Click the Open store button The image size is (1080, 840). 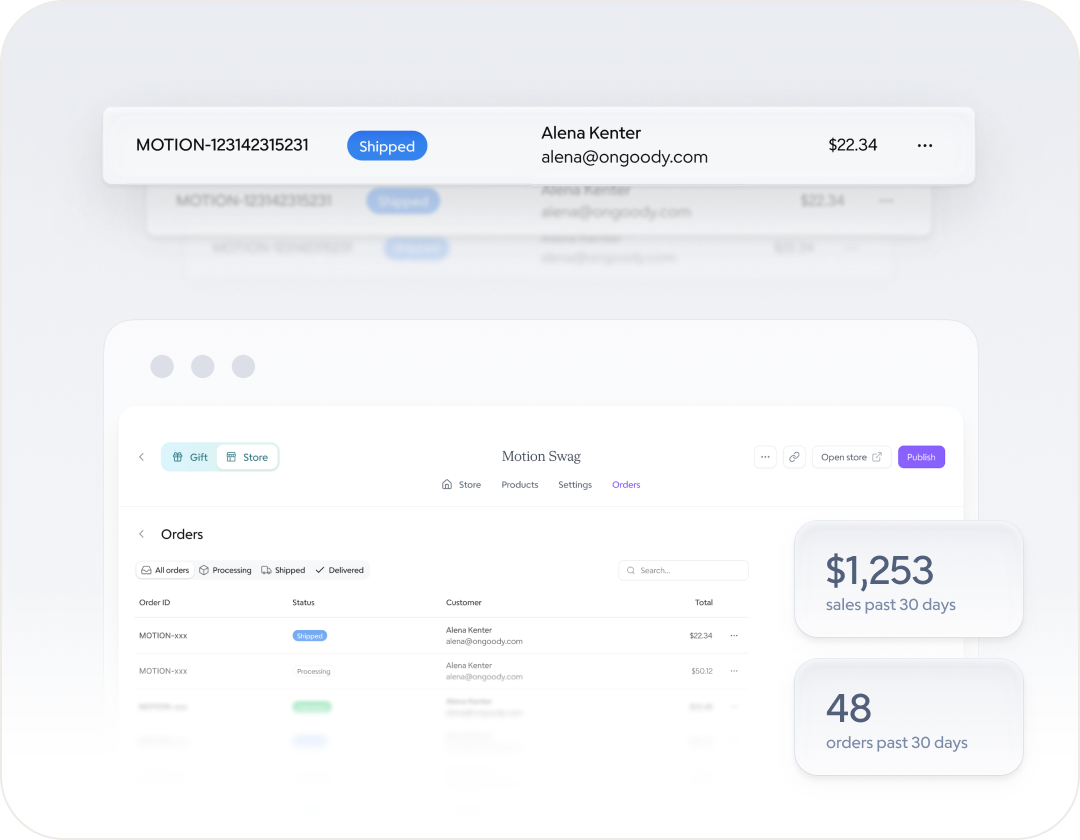(851, 457)
